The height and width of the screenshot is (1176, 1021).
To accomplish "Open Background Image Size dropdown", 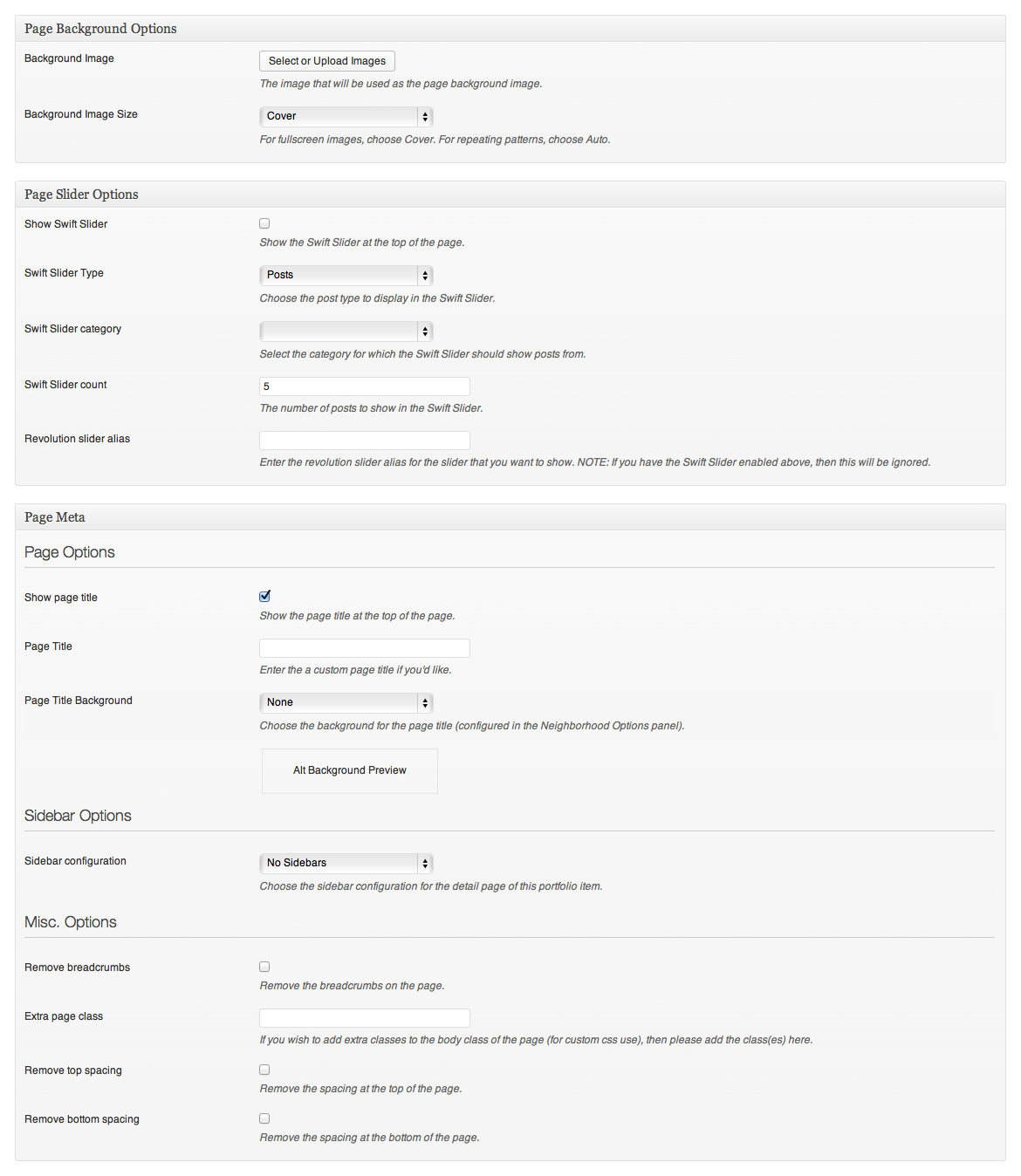I will 346,116.
